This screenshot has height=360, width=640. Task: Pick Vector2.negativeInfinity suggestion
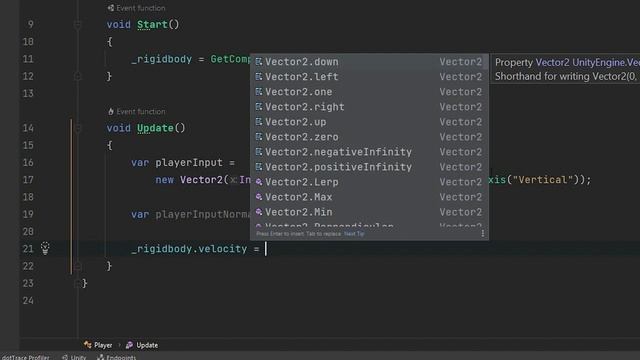click(369, 152)
